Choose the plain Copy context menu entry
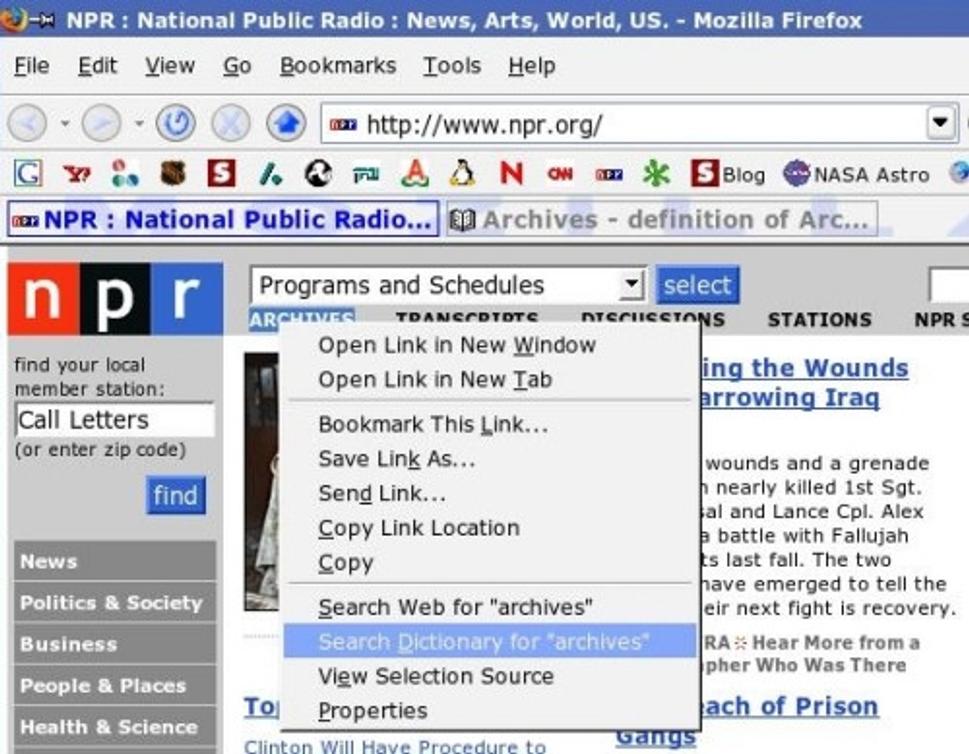 [x=491, y=563]
